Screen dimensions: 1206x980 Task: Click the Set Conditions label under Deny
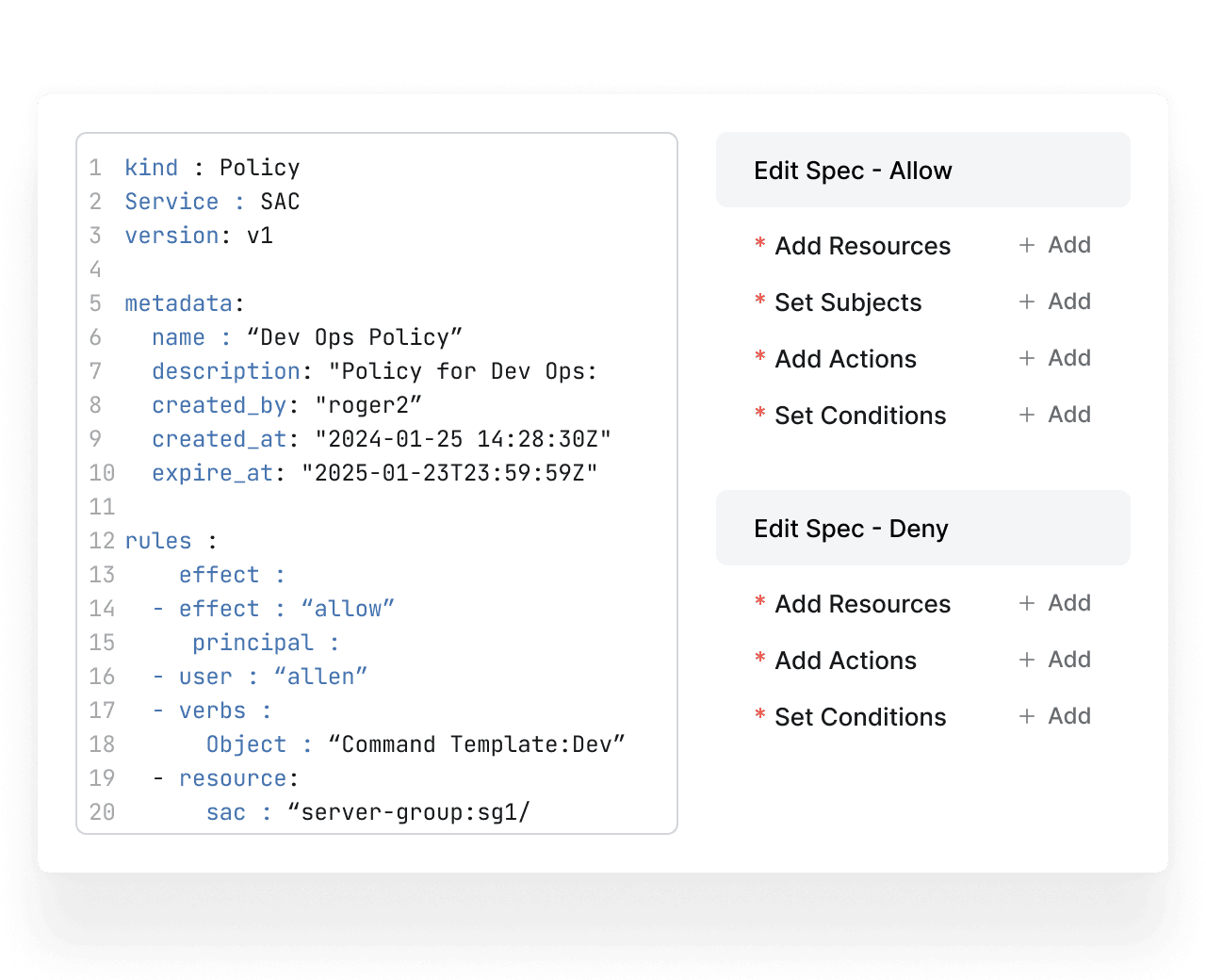tap(860, 717)
